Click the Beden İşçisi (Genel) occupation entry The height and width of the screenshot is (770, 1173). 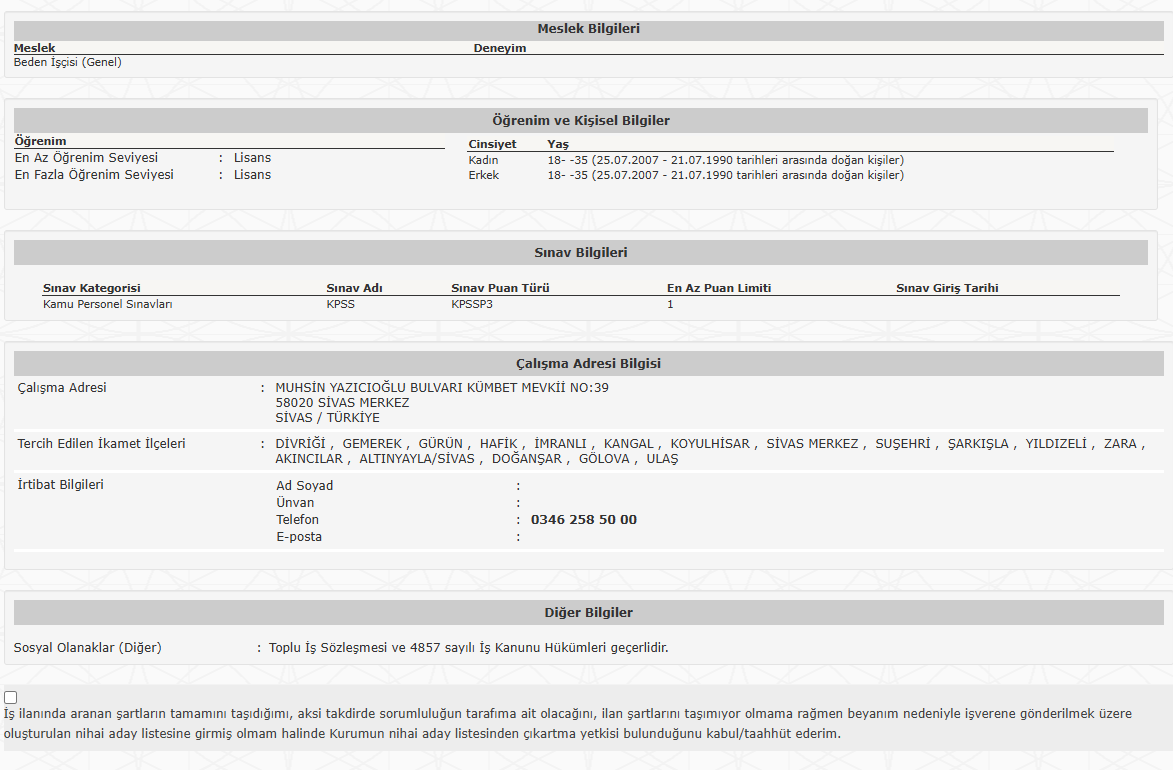click(x=68, y=62)
